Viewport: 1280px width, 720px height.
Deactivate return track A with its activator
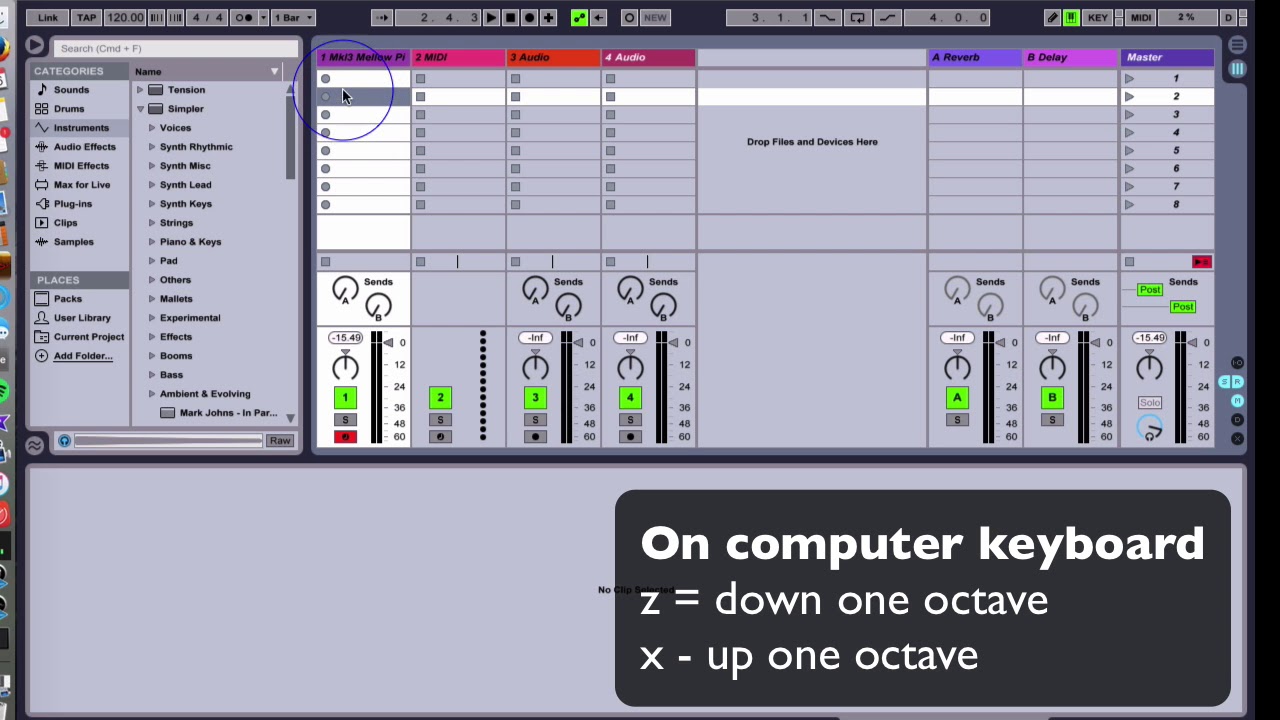(957, 398)
